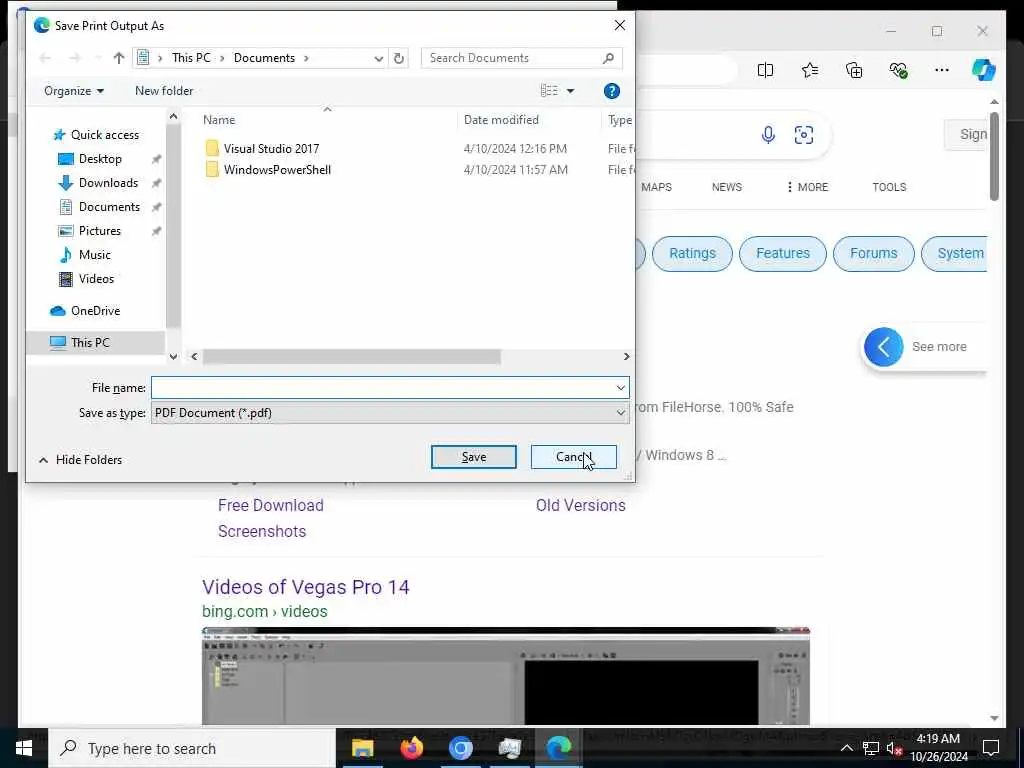
Task: Open Desktop in navigation pane
Action: (100, 159)
